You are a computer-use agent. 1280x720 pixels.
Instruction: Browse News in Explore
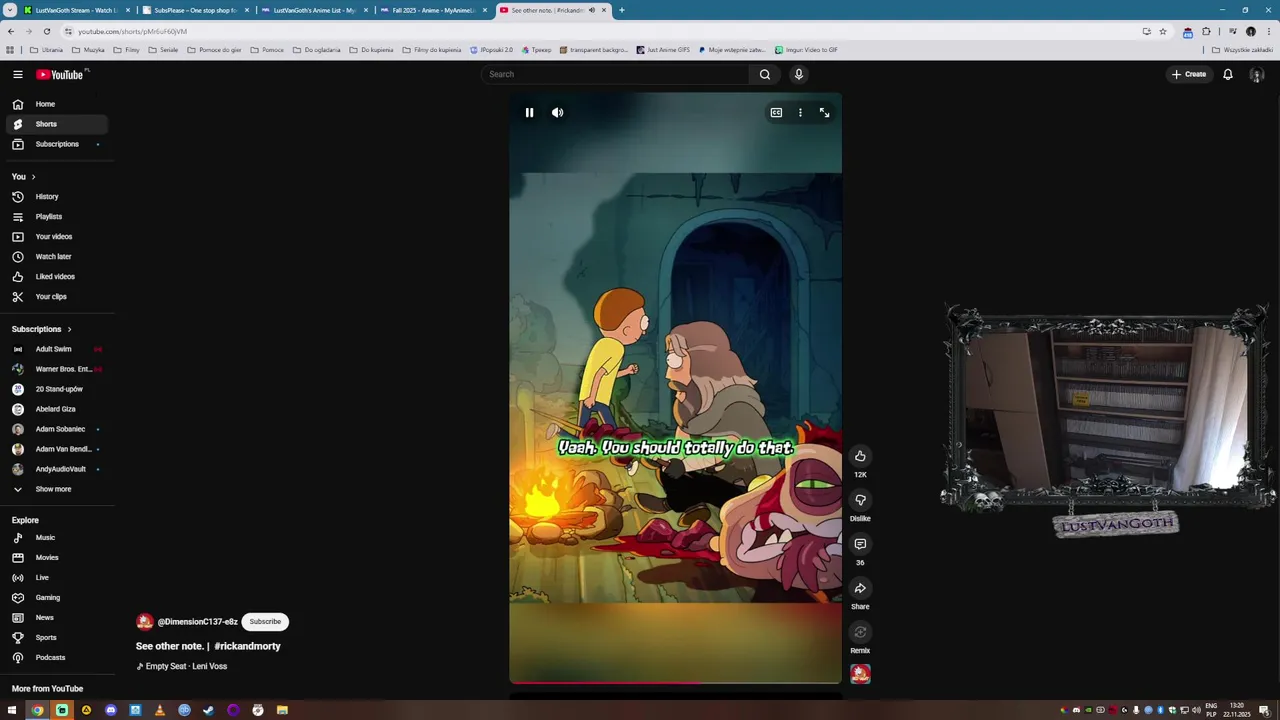[57, 618]
